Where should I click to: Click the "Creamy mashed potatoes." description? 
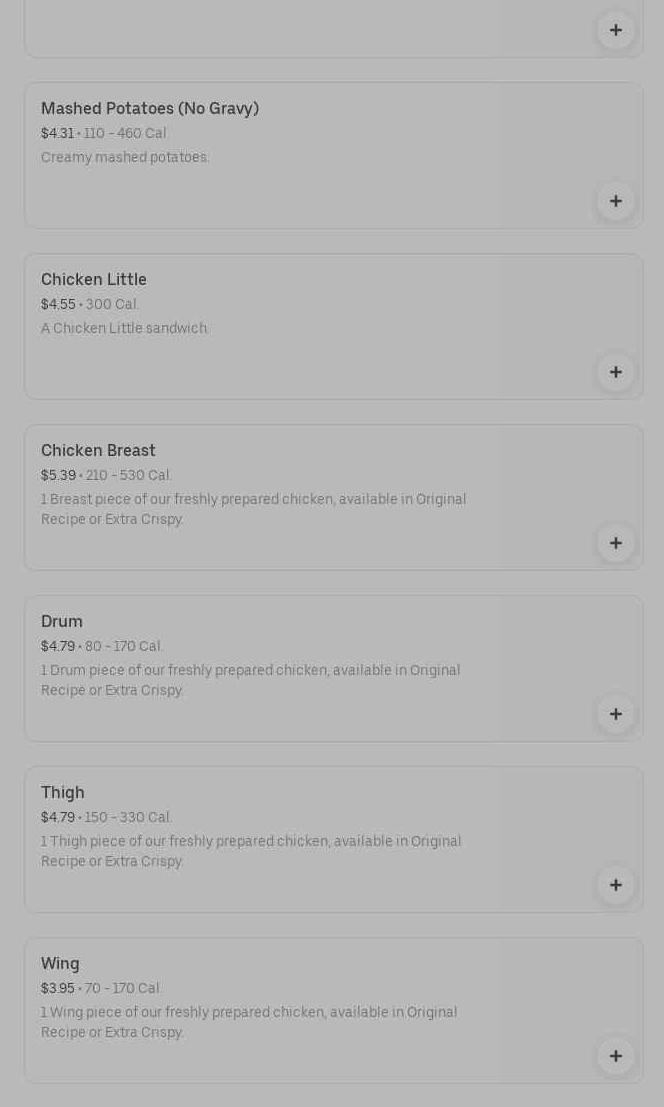(125, 157)
